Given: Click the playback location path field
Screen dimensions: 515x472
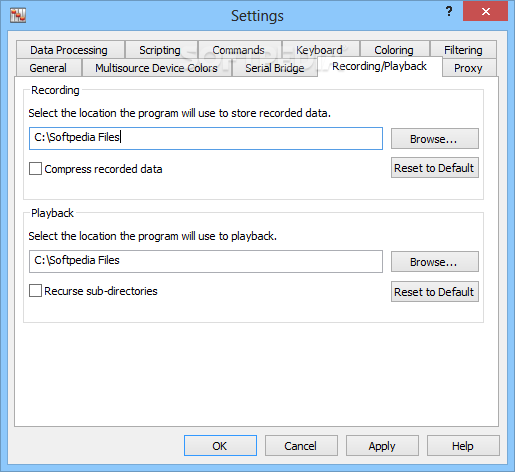Looking at the screenshot, I should click(x=206, y=261).
